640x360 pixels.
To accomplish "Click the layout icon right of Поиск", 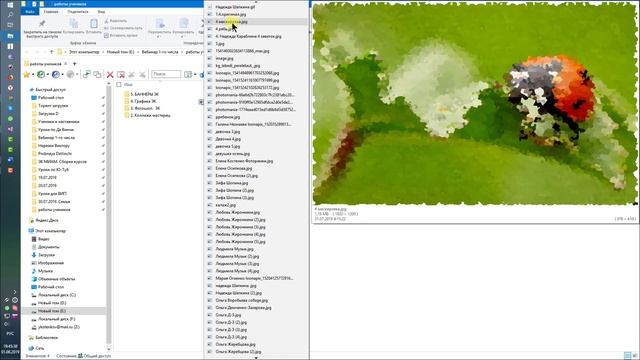I will point(188,74).
